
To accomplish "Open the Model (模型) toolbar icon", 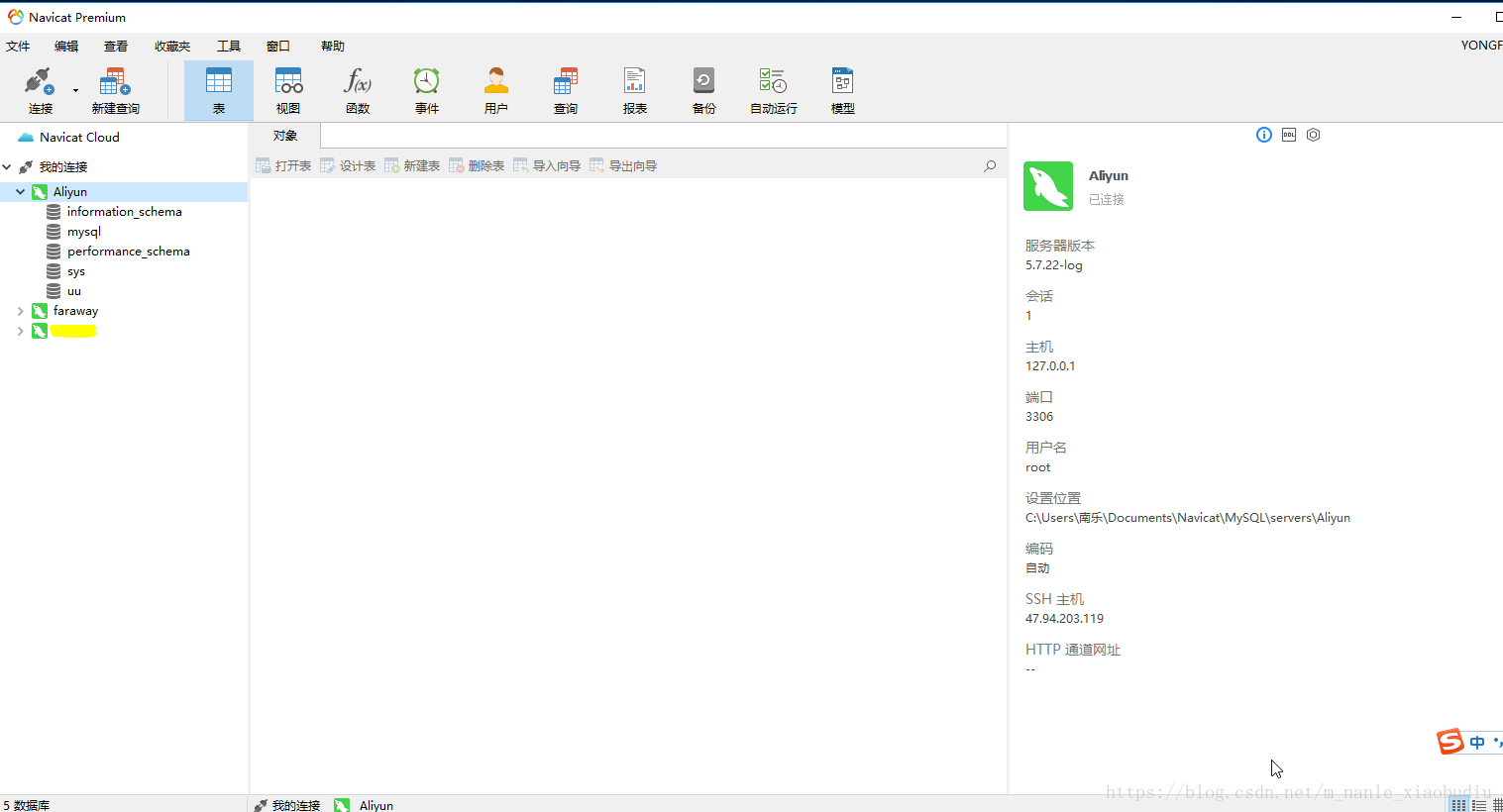I will [x=843, y=90].
